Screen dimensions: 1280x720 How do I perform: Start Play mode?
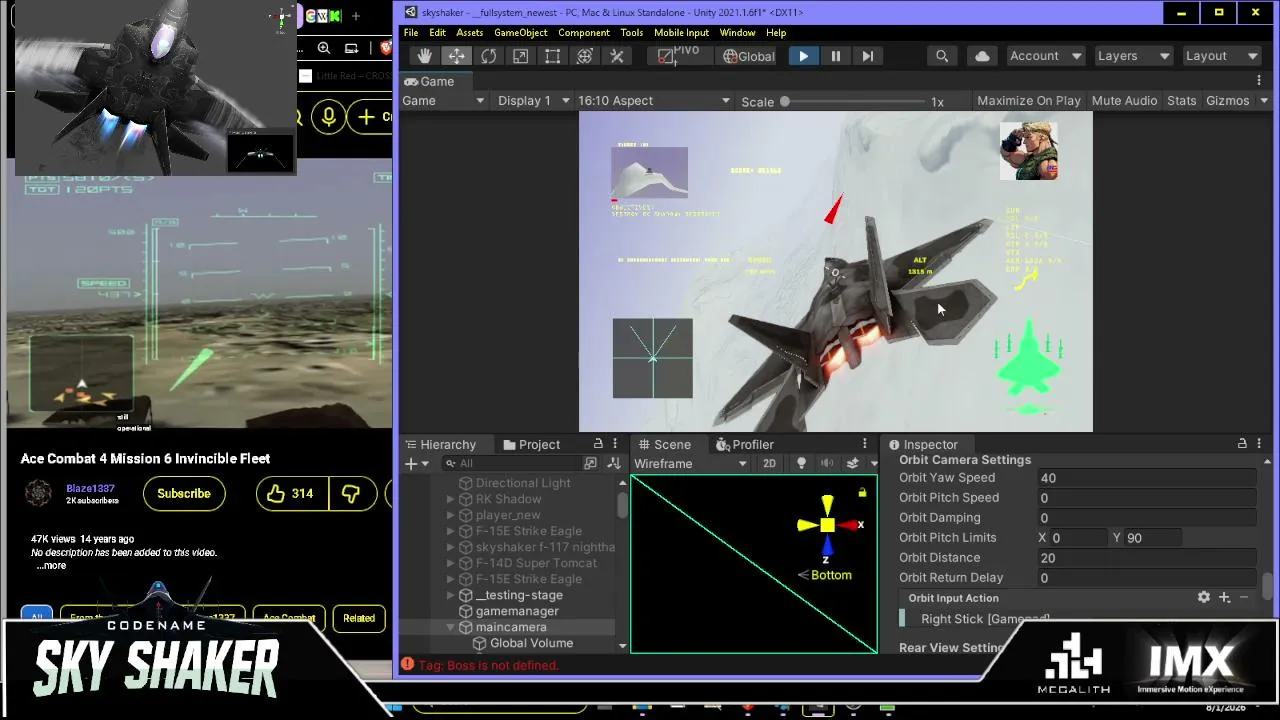[x=803, y=56]
